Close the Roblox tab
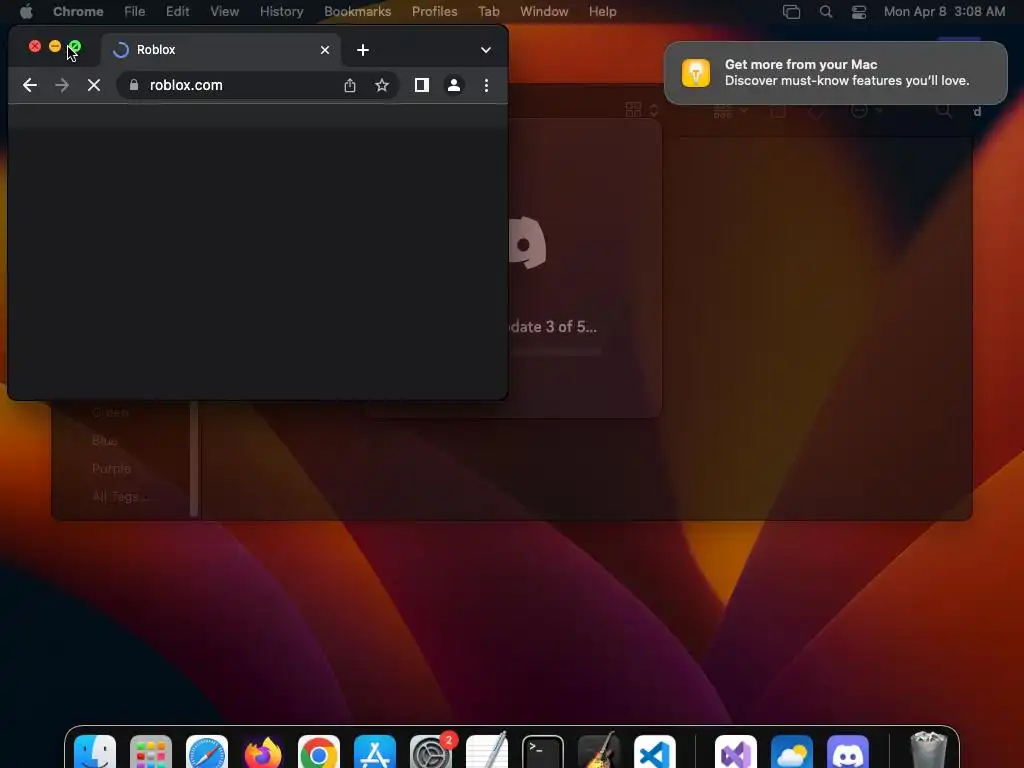This screenshot has width=1024, height=768. 325,50
